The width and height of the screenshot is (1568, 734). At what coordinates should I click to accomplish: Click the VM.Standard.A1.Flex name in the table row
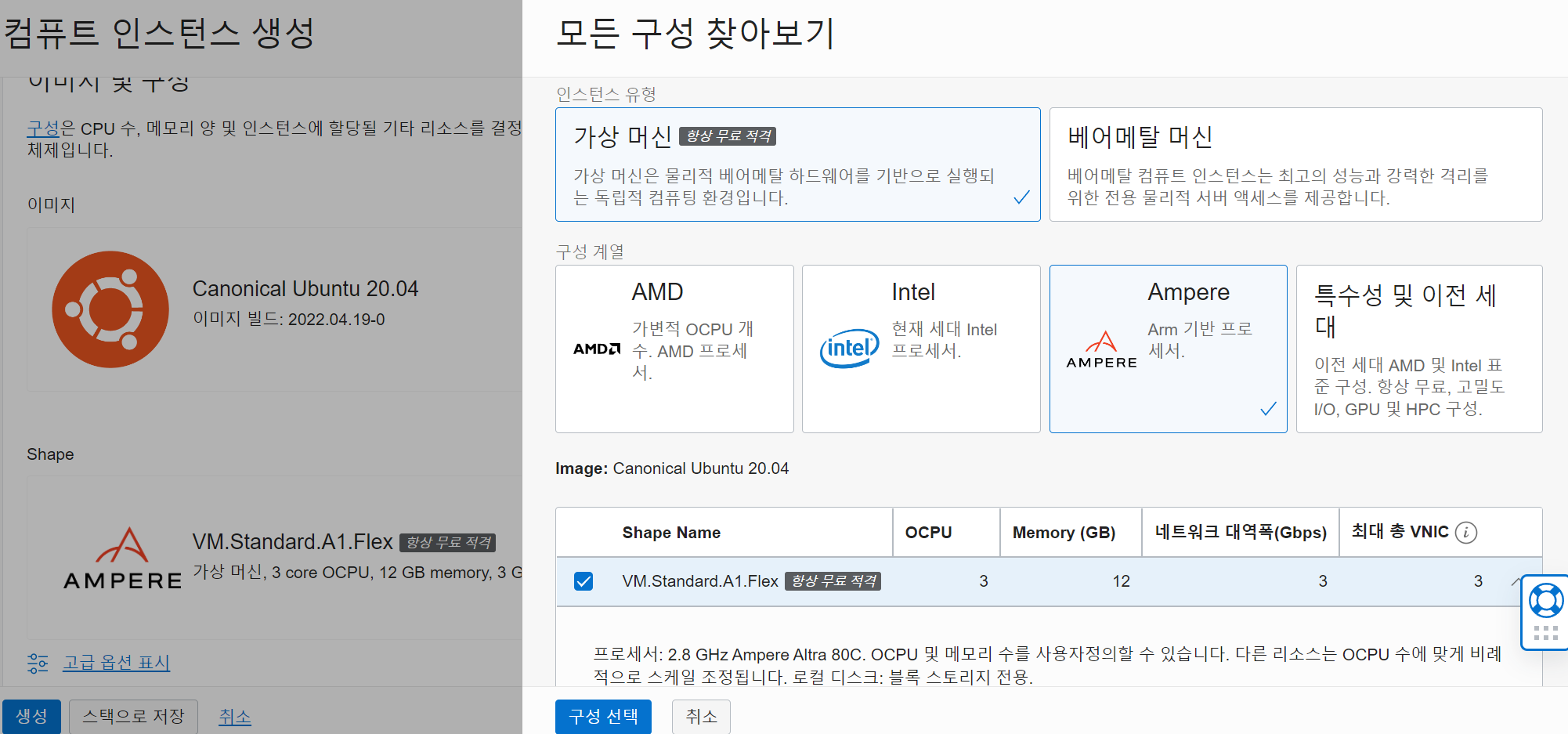[x=700, y=581]
